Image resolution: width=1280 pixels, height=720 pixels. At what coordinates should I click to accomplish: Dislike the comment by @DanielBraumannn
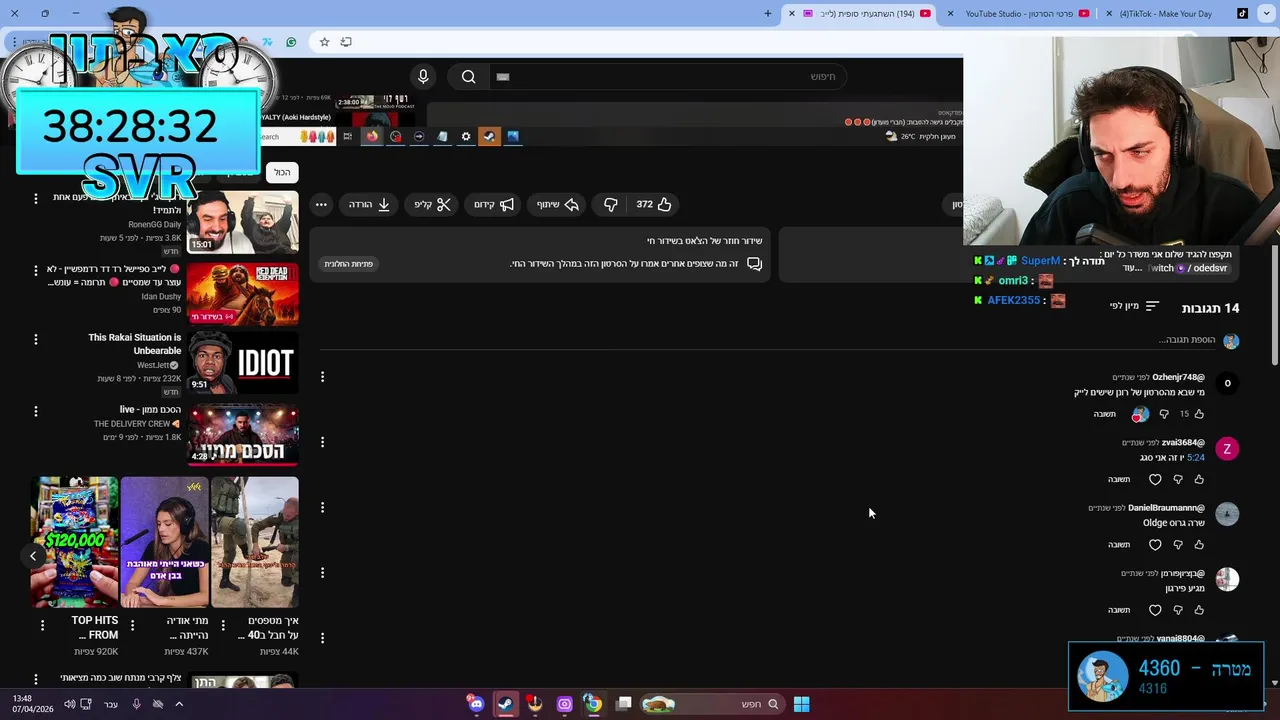(1177, 545)
